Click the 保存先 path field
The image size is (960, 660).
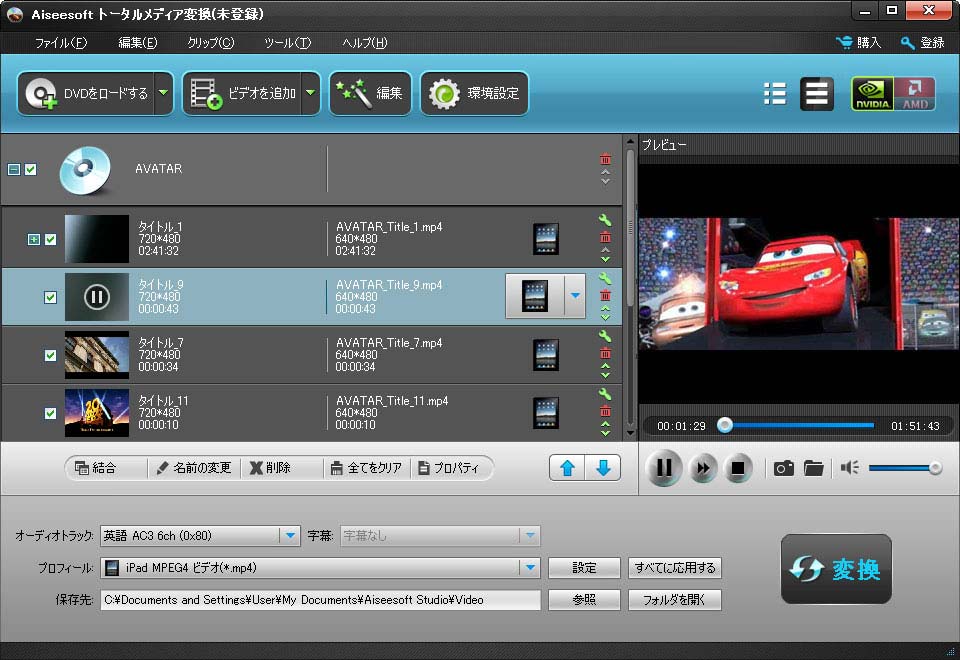pyautogui.click(x=320, y=600)
